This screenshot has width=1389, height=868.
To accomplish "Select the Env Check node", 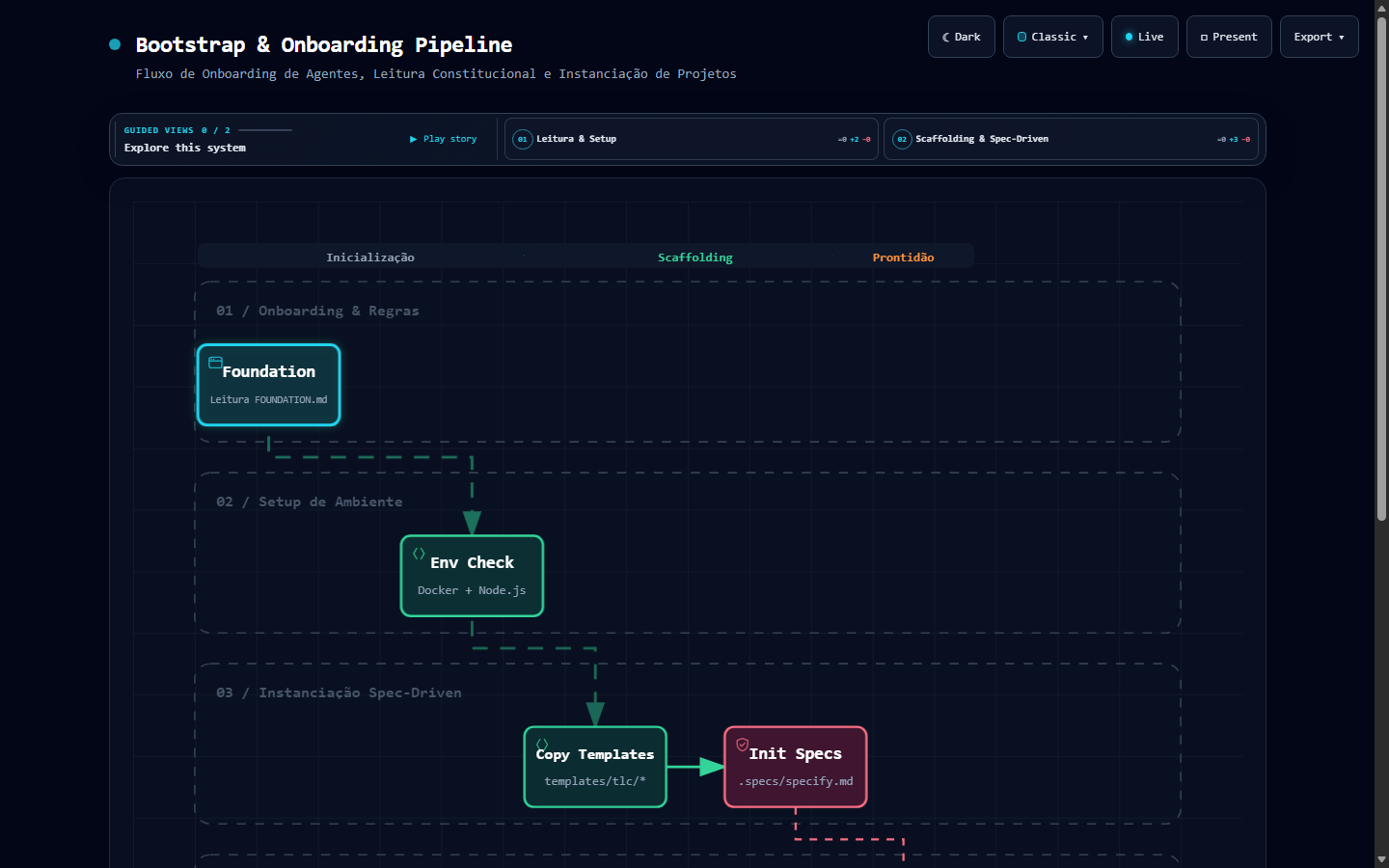I will pyautogui.click(x=472, y=576).
